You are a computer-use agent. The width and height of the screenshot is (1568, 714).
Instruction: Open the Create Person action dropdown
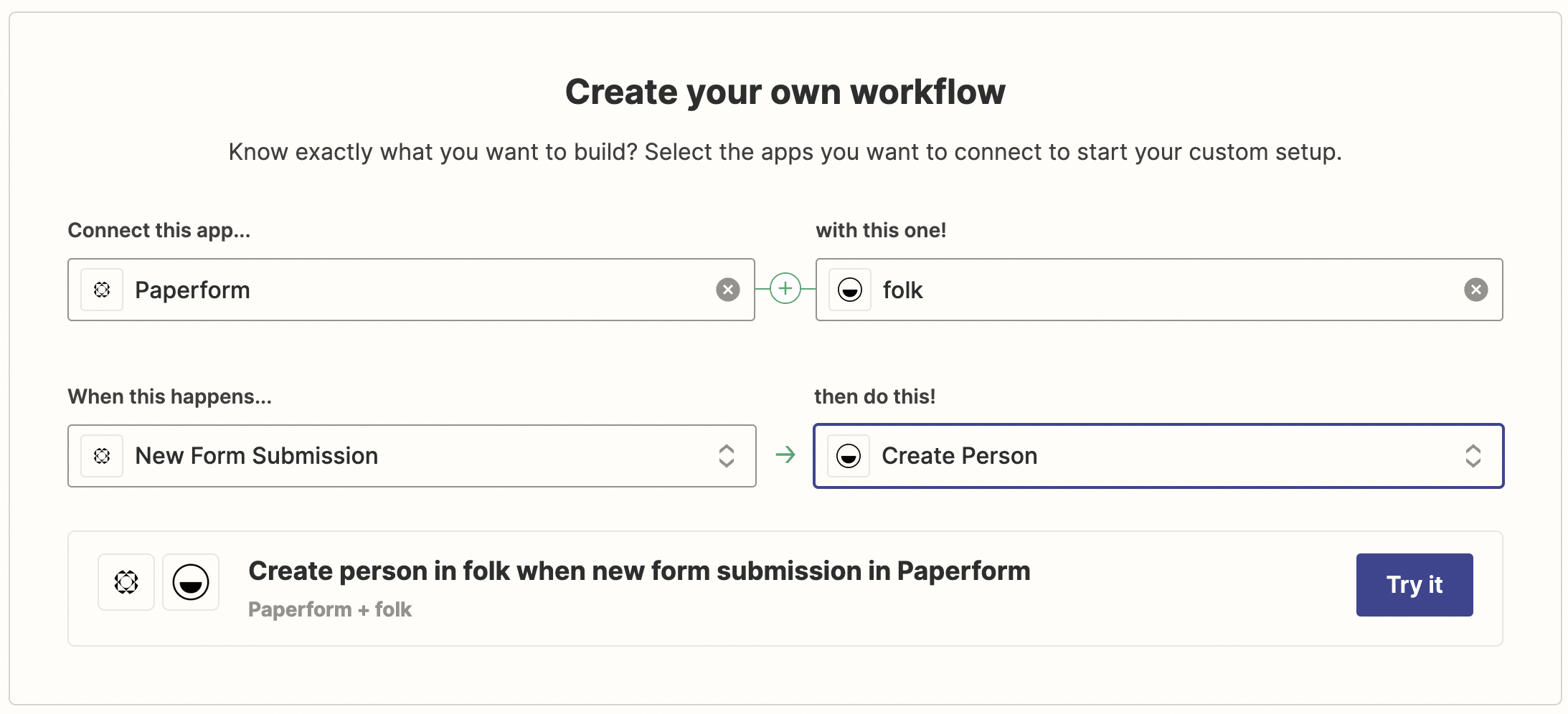(1158, 456)
